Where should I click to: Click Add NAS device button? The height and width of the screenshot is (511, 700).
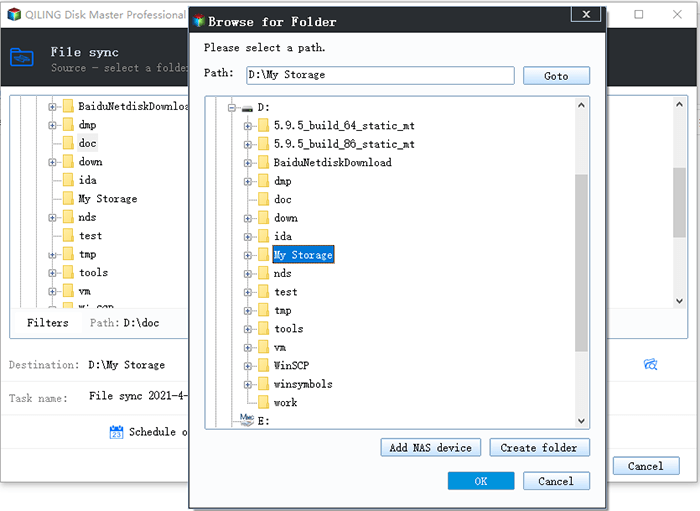(x=432, y=447)
